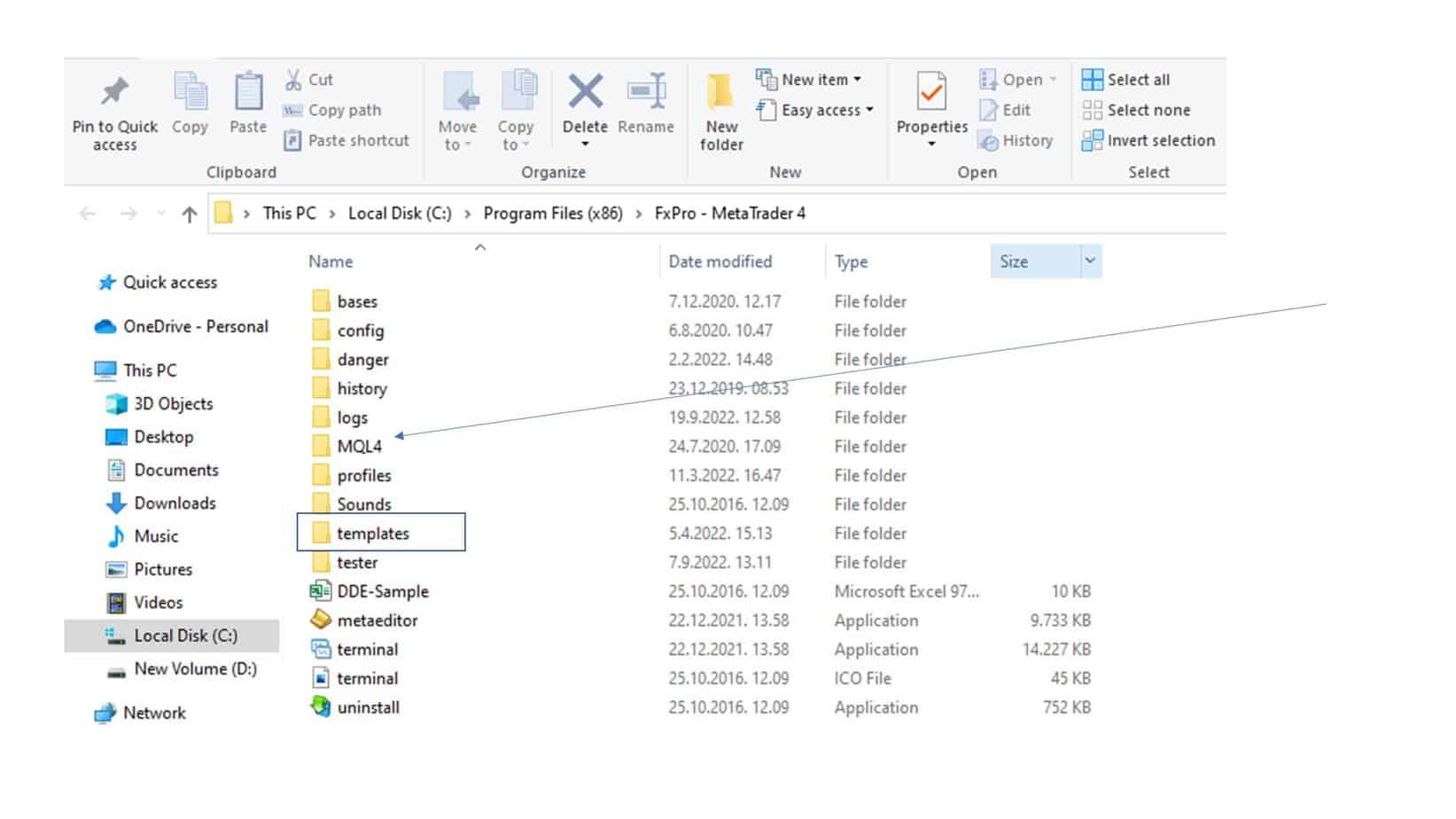Click Invert selection
The image size is (1456, 819).
coord(1148,140)
